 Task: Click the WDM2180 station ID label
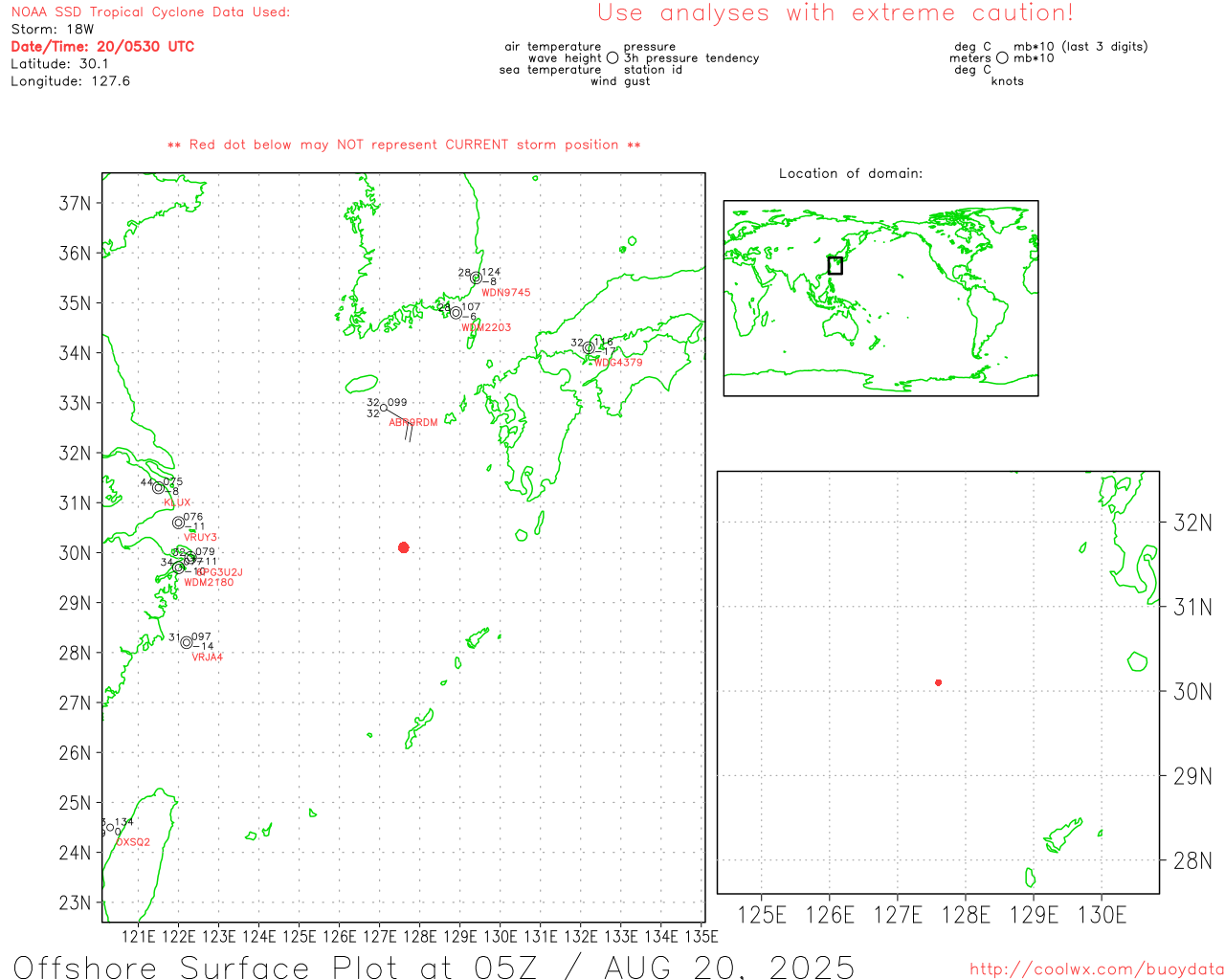[x=209, y=583]
